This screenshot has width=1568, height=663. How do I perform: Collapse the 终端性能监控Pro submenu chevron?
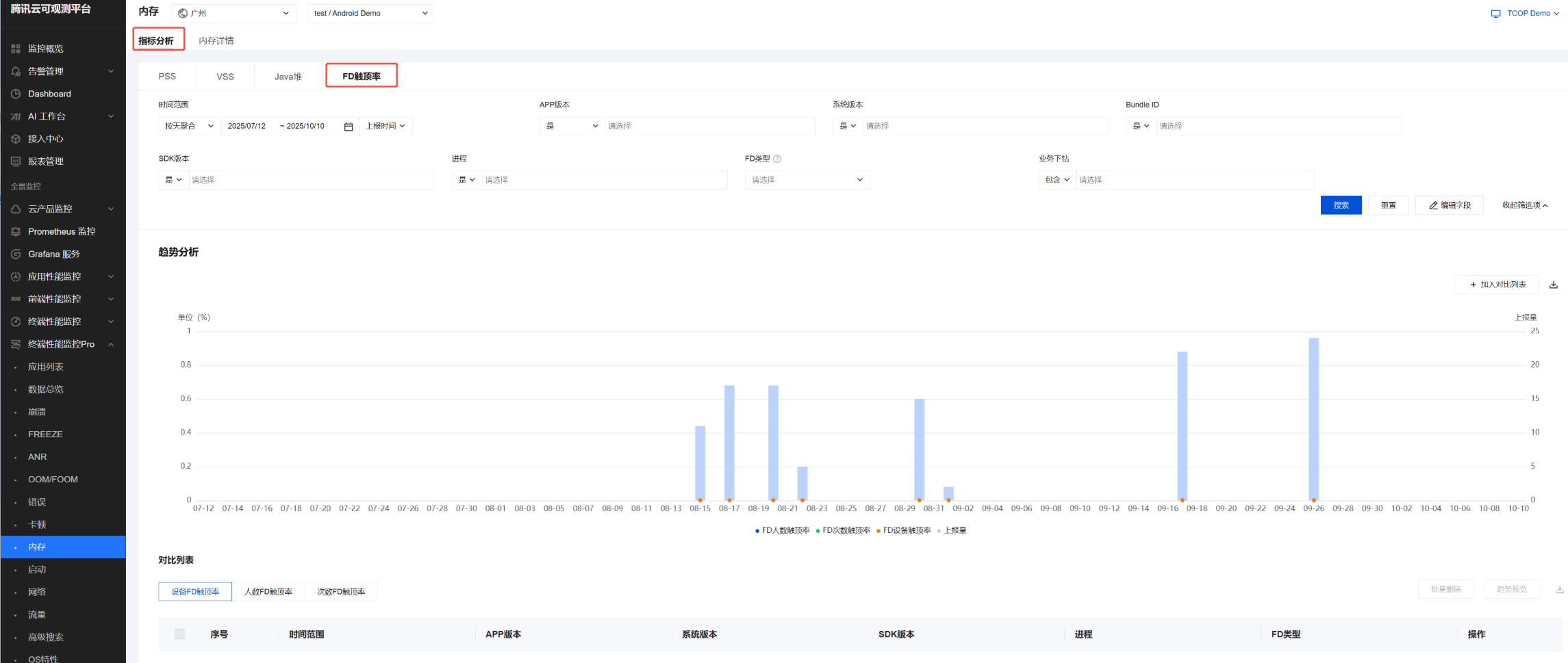111,344
